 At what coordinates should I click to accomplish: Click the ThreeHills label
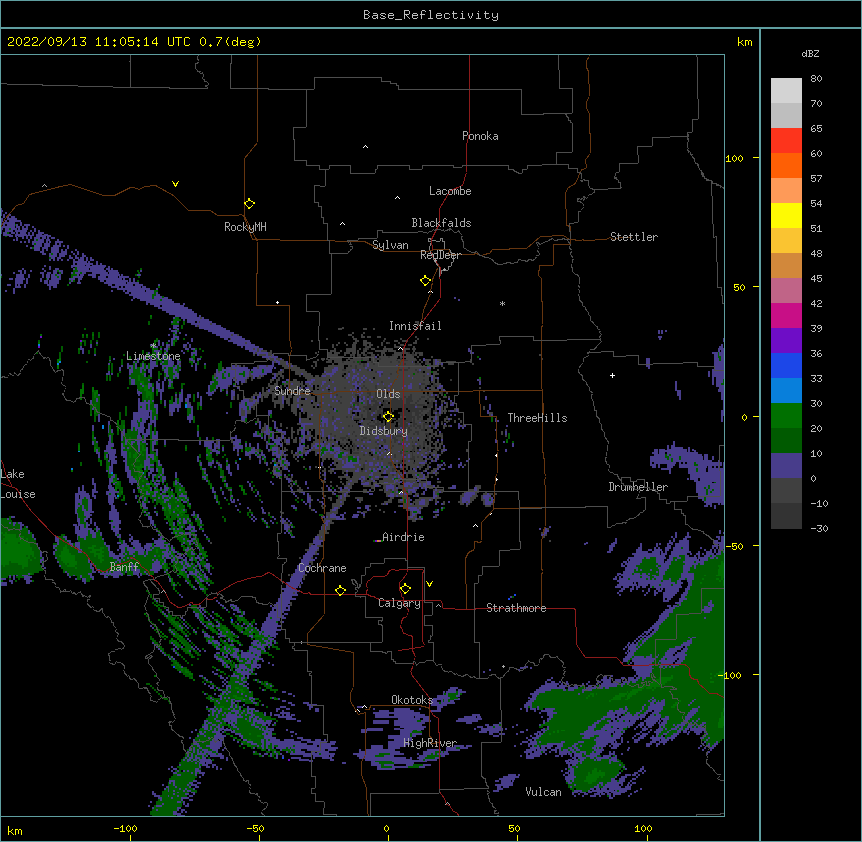click(x=537, y=418)
